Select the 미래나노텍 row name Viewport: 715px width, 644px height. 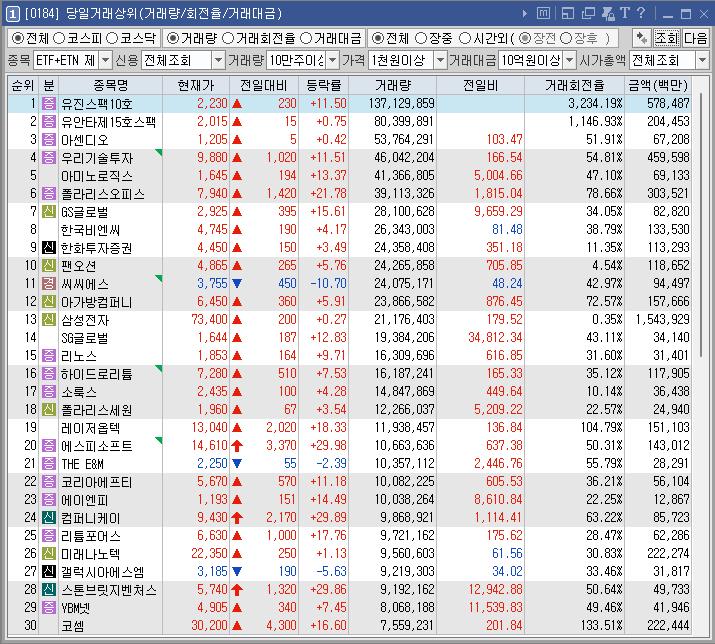[91, 554]
